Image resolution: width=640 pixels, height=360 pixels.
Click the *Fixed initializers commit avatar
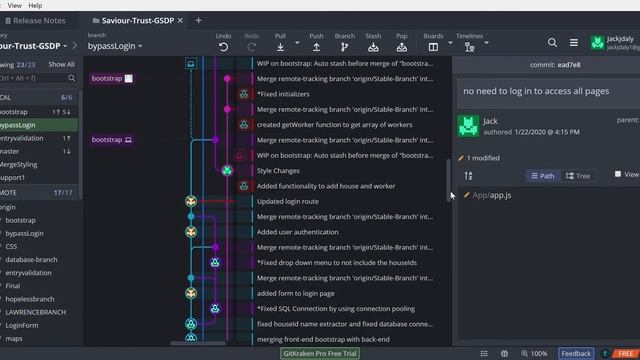[244, 94]
